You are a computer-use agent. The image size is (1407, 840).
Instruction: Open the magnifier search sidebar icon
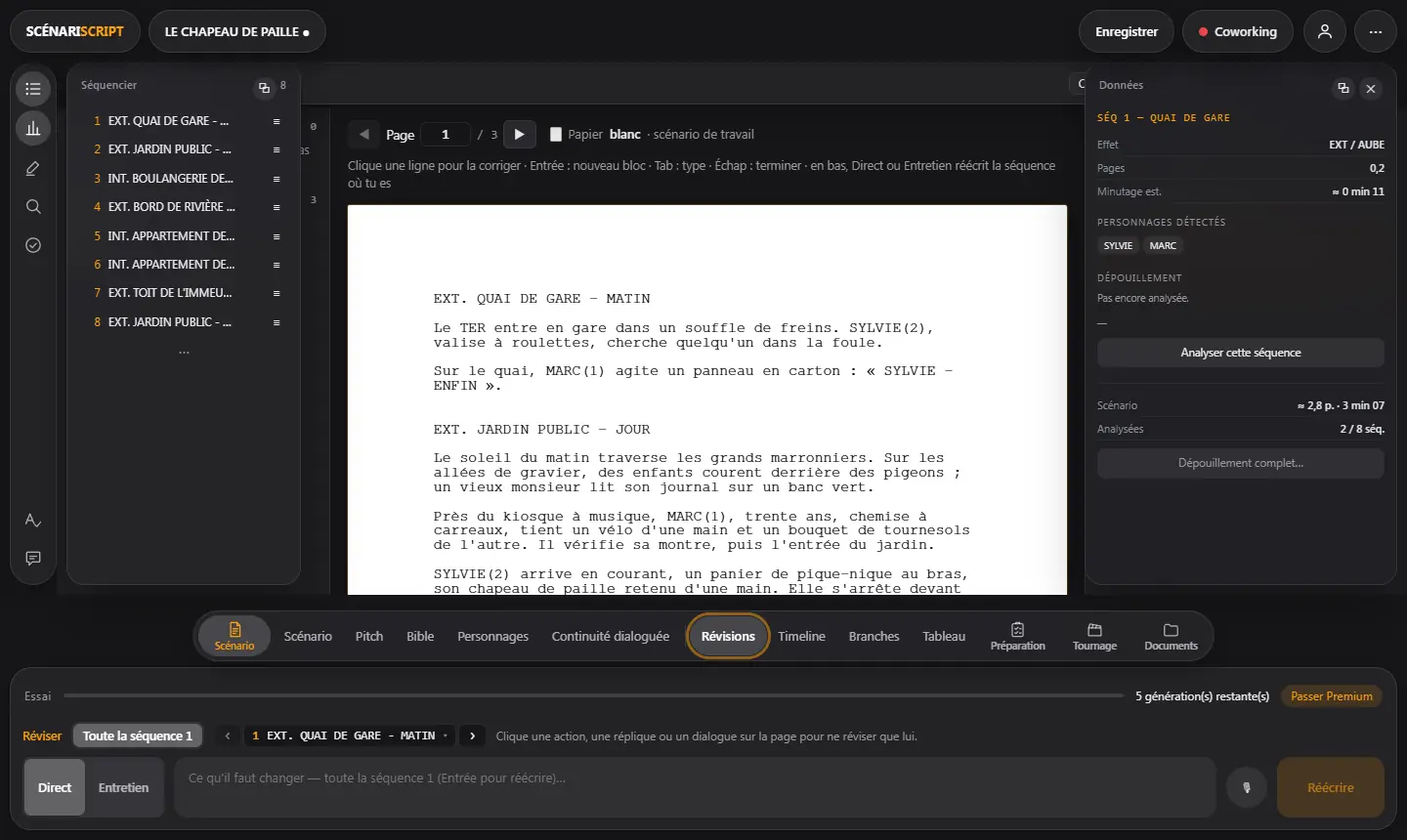coord(33,206)
